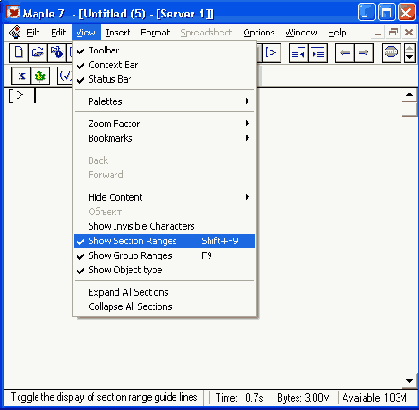Click the third toolbar icon after Open

coord(57,53)
